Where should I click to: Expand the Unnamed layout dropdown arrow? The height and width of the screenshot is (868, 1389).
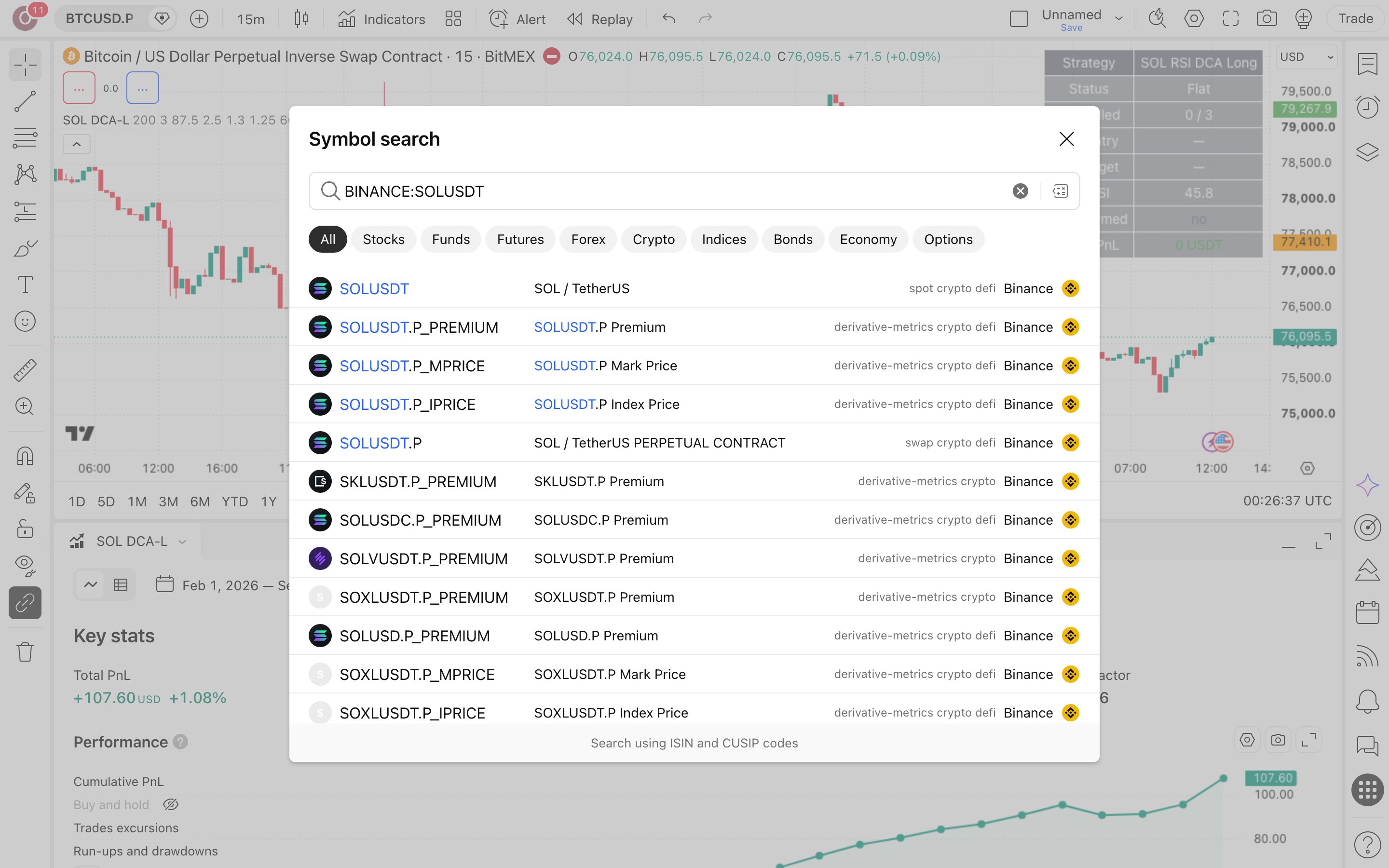(1118, 18)
